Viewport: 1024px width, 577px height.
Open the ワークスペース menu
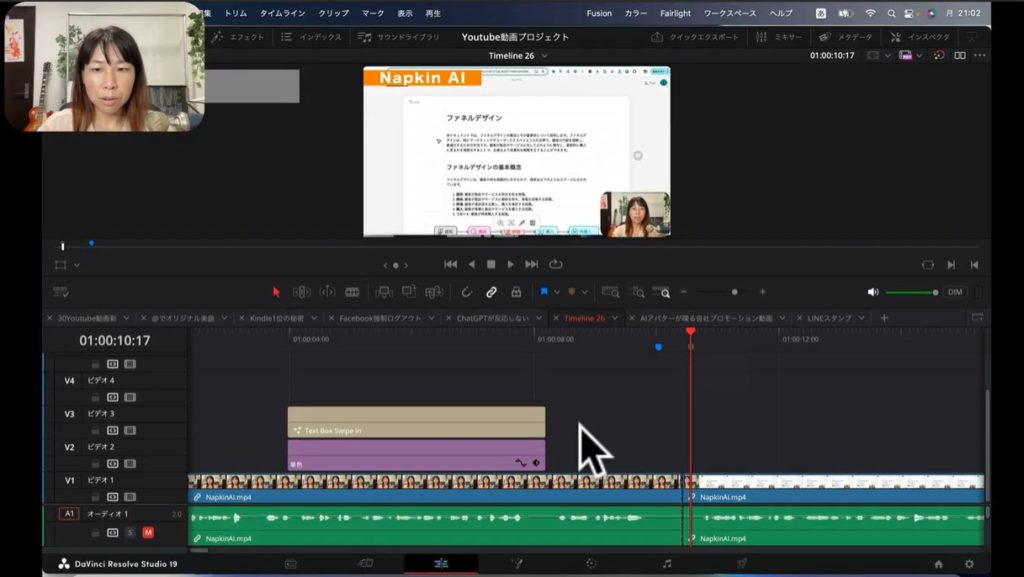[x=729, y=13]
